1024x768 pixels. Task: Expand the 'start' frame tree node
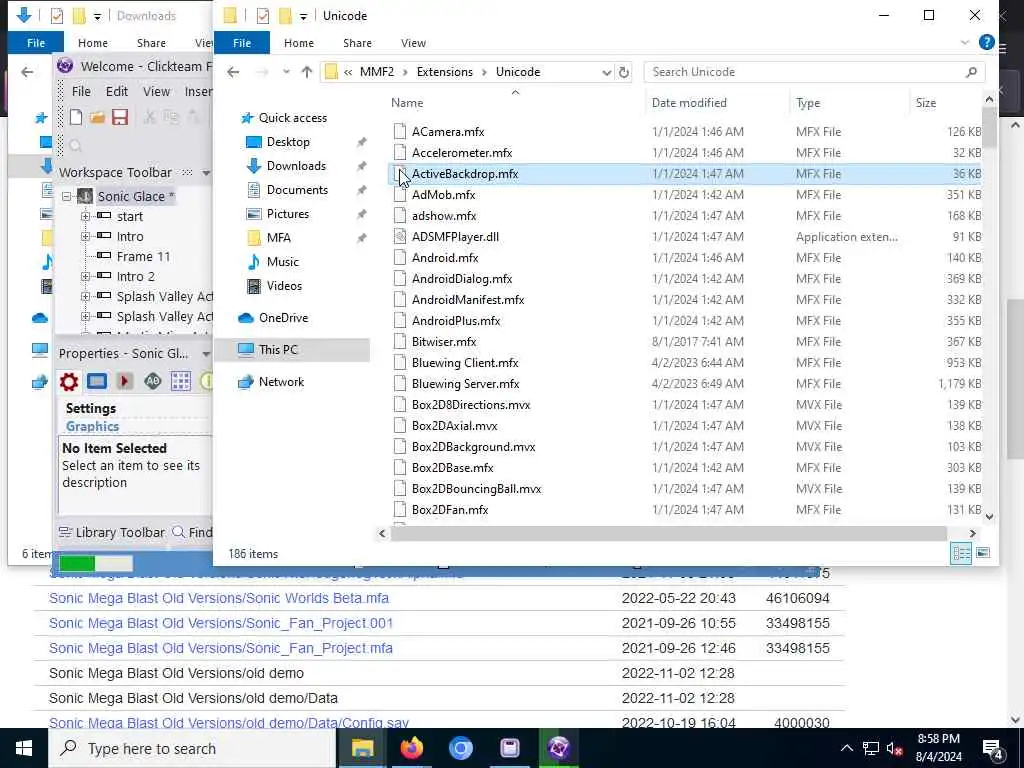(86, 216)
